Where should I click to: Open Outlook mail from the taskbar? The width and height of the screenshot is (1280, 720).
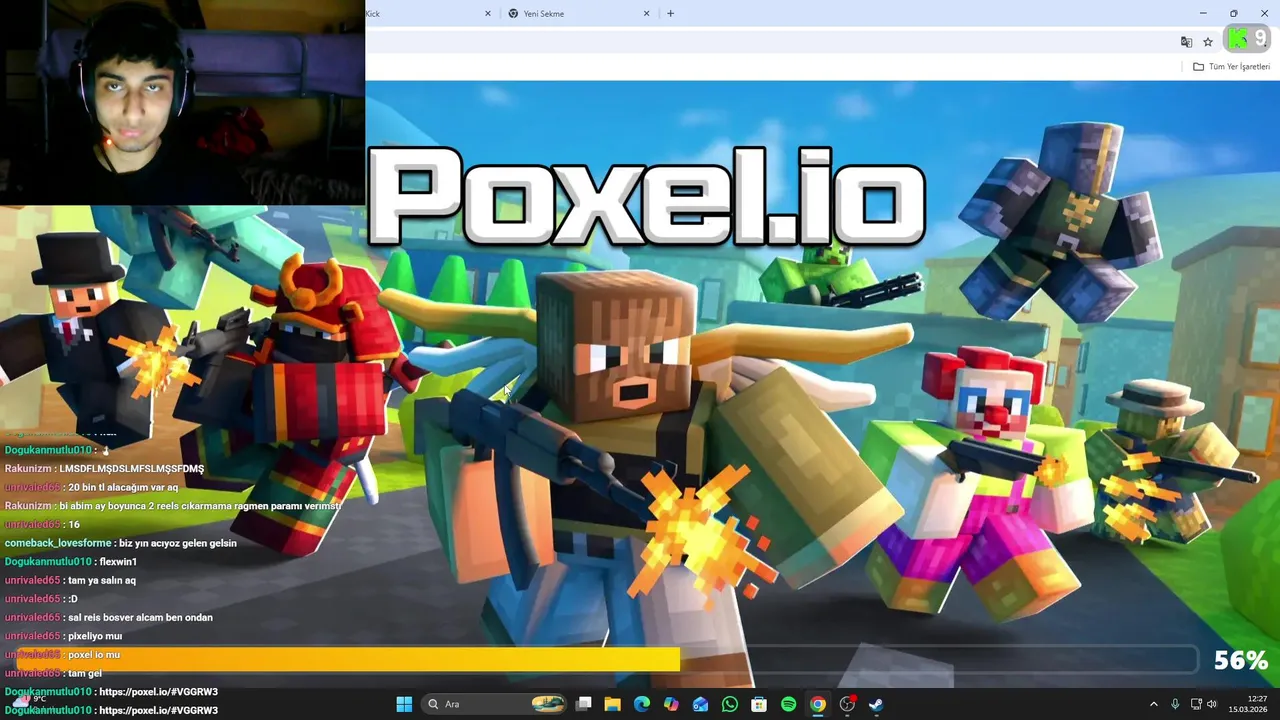(700, 704)
